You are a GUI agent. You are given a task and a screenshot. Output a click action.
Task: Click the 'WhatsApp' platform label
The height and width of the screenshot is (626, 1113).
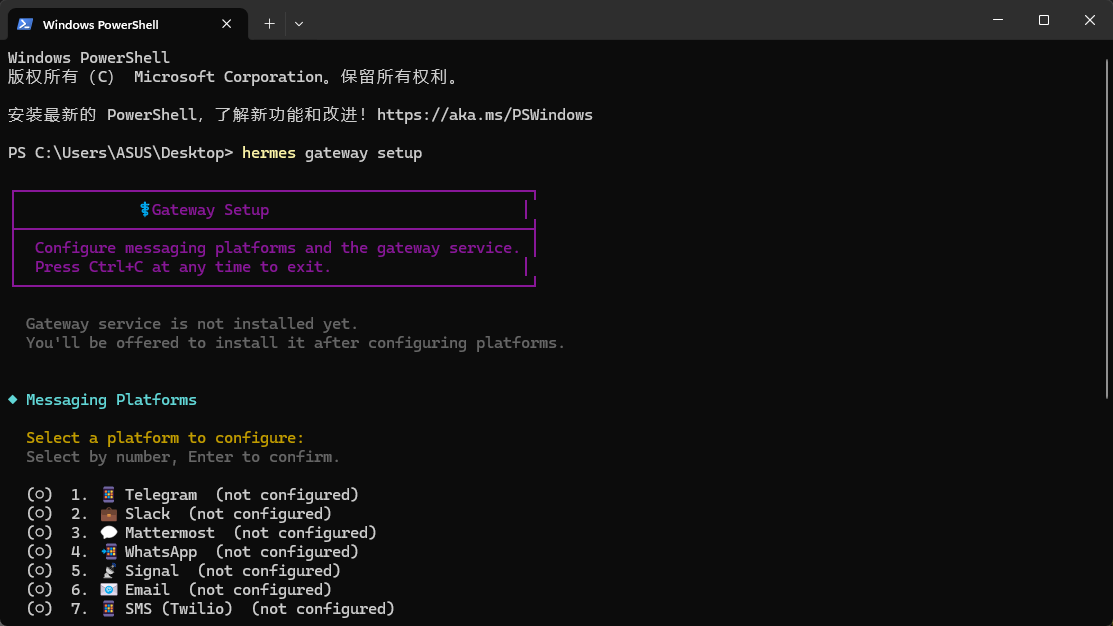[x=161, y=552]
